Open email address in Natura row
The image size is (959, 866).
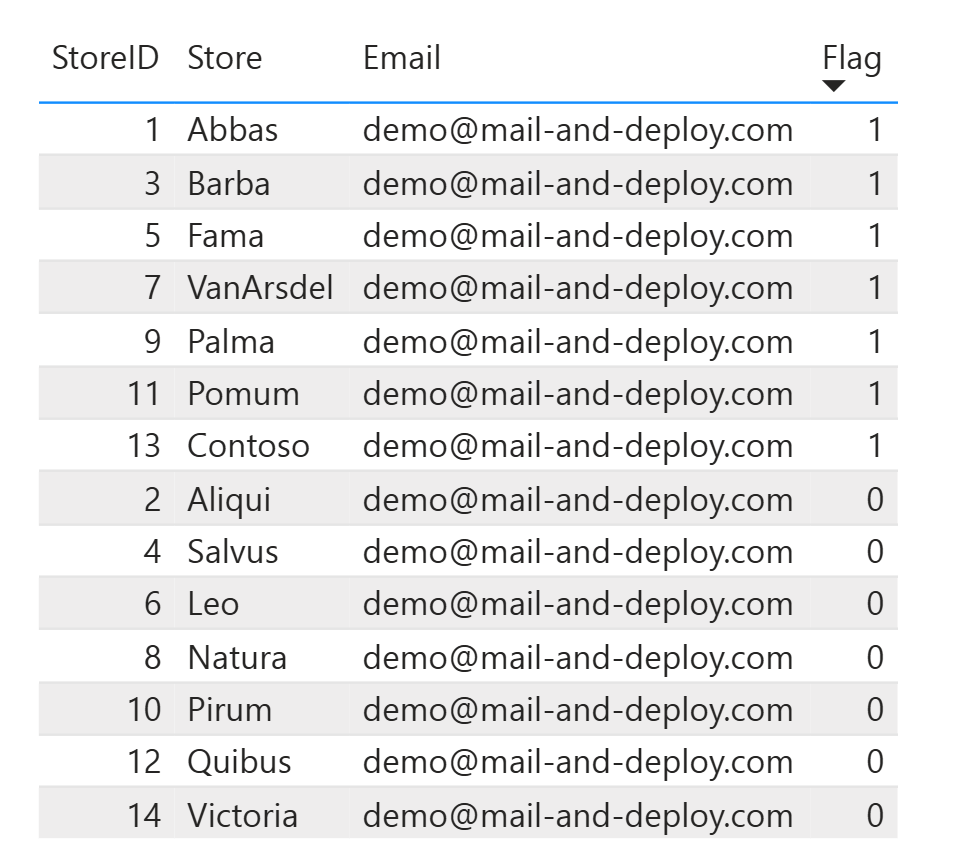click(x=577, y=658)
